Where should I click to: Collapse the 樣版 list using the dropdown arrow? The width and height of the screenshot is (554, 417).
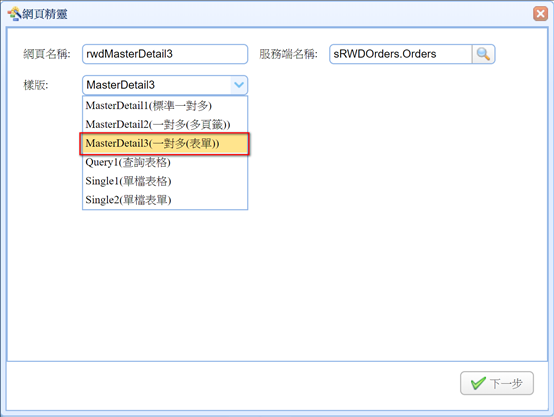[239, 85]
